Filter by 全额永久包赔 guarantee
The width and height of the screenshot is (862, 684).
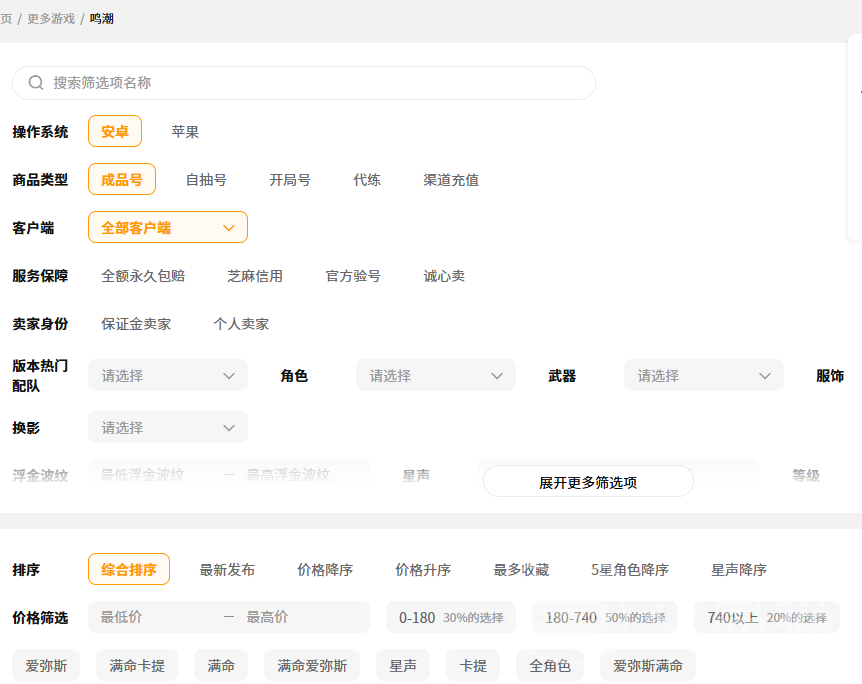(x=143, y=276)
